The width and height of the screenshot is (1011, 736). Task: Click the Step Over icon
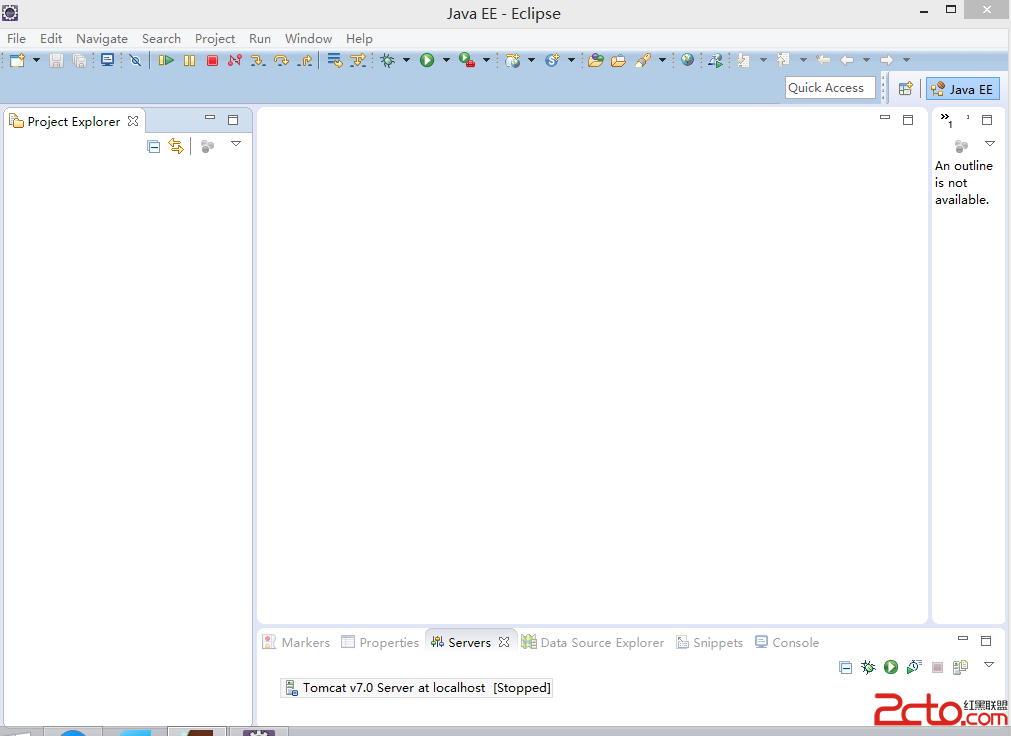click(281, 61)
